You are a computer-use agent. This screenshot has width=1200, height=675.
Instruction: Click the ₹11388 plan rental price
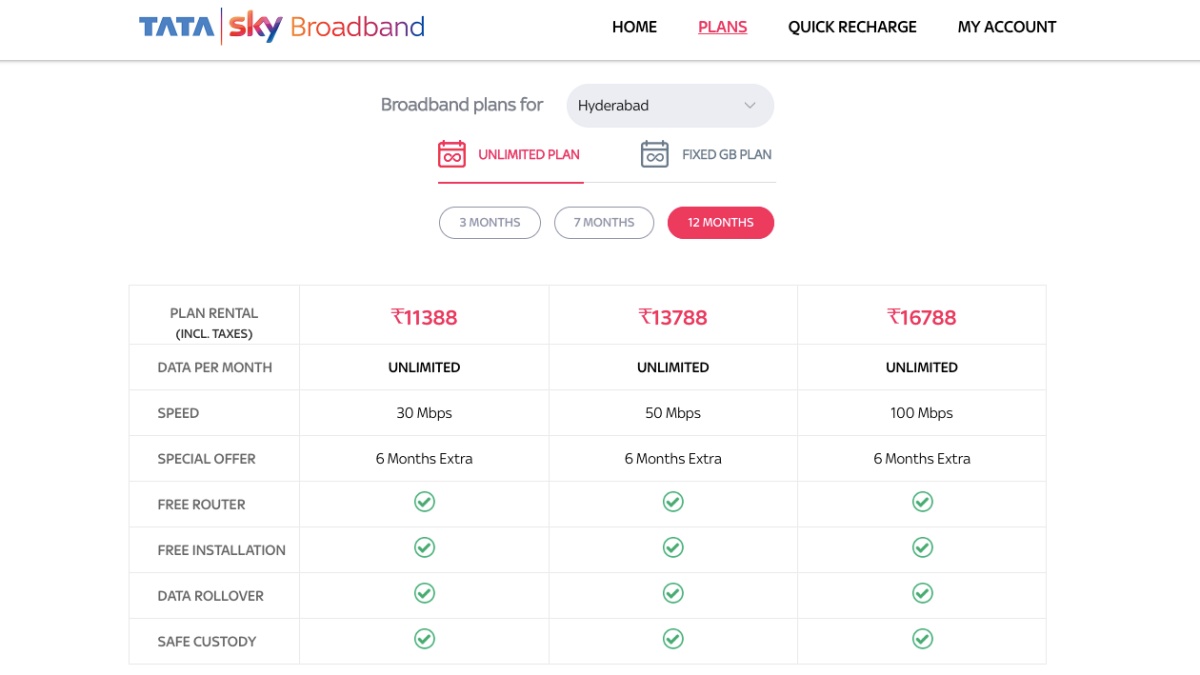tap(424, 316)
